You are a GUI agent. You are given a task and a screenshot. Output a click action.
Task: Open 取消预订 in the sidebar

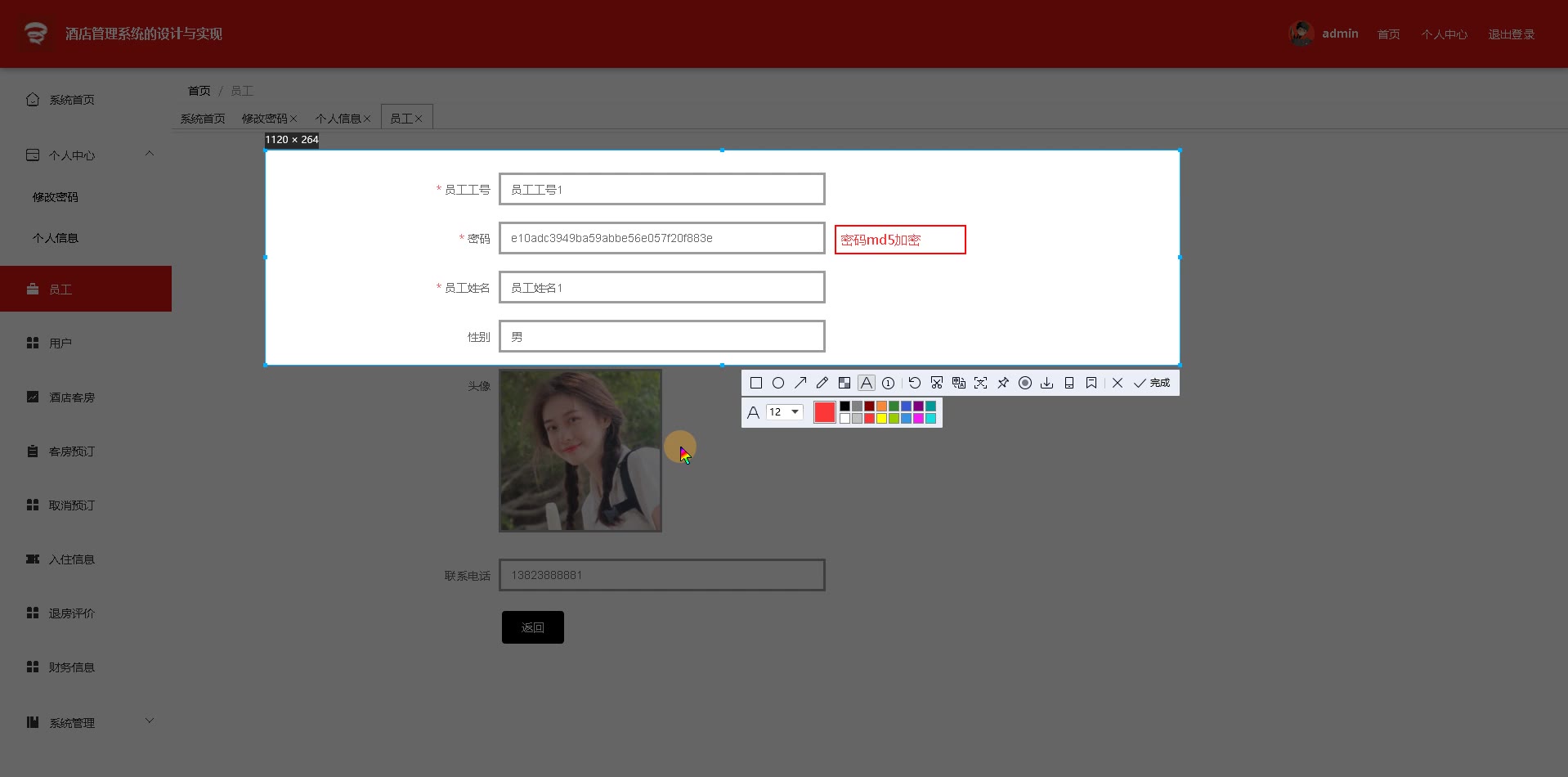point(86,505)
